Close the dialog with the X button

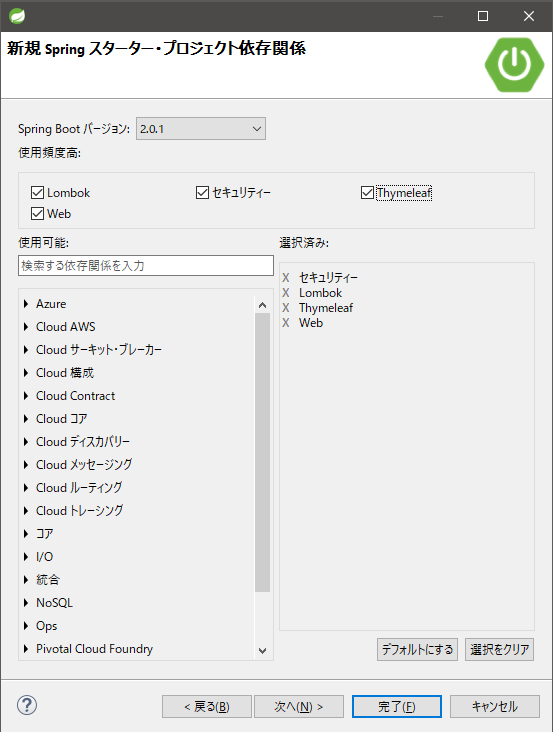click(x=529, y=16)
